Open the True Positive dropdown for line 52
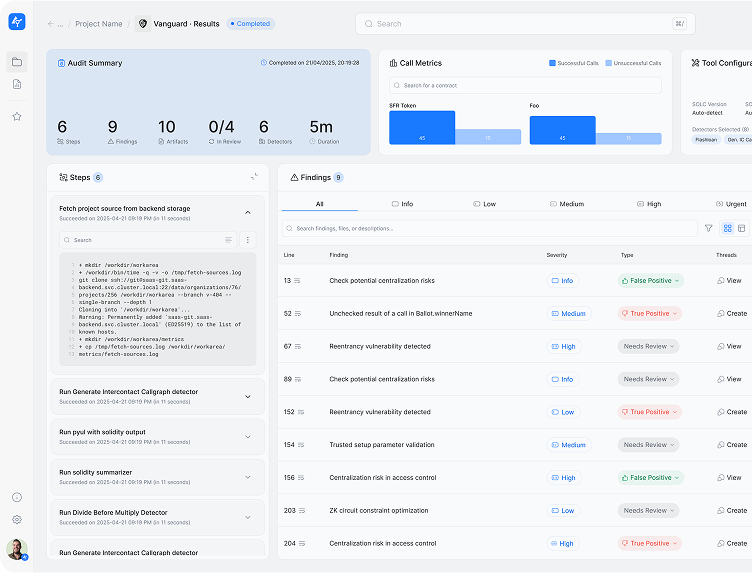 pyautogui.click(x=649, y=314)
